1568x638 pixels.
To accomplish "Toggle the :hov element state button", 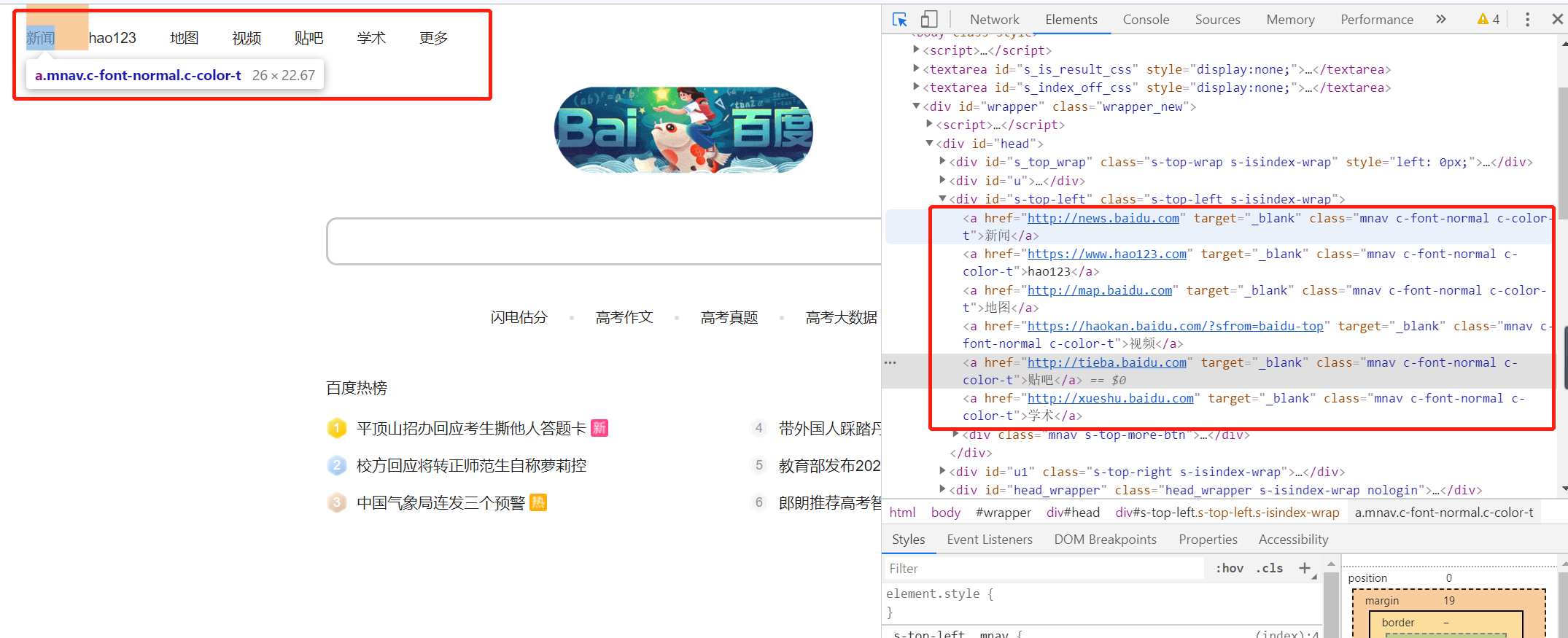I will pyautogui.click(x=1230, y=568).
